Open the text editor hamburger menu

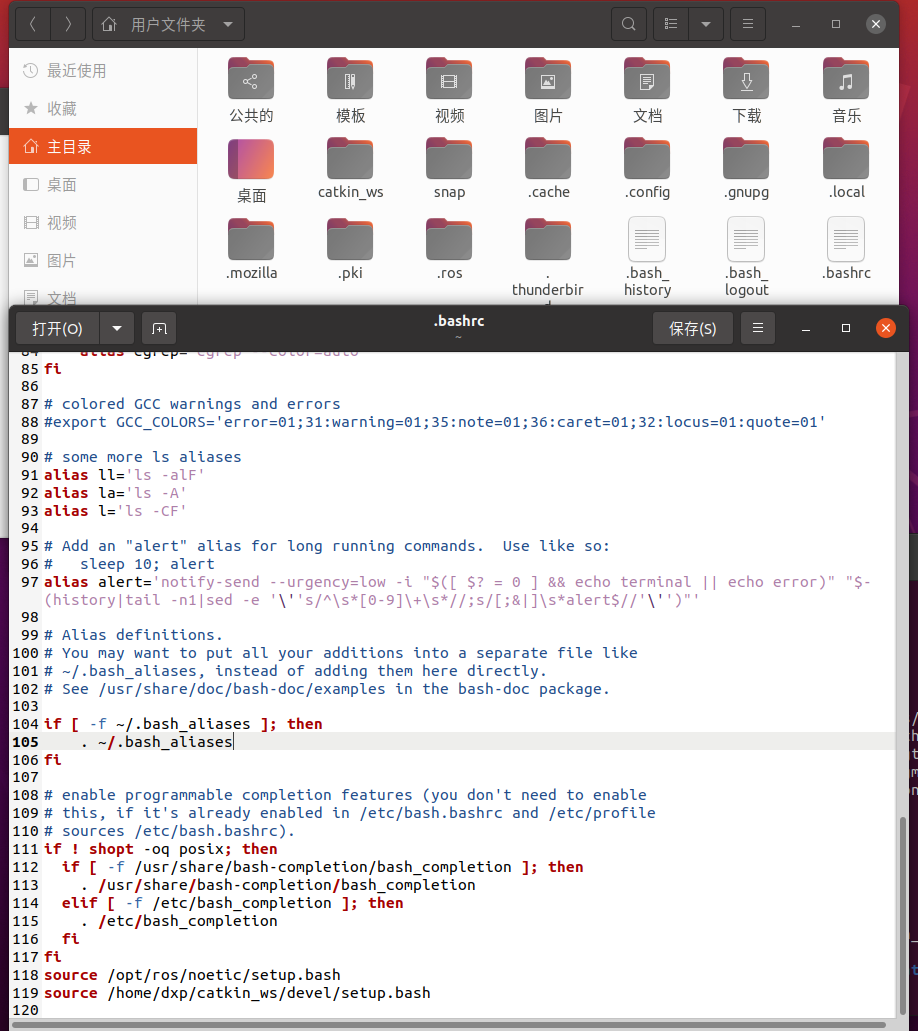point(758,328)
